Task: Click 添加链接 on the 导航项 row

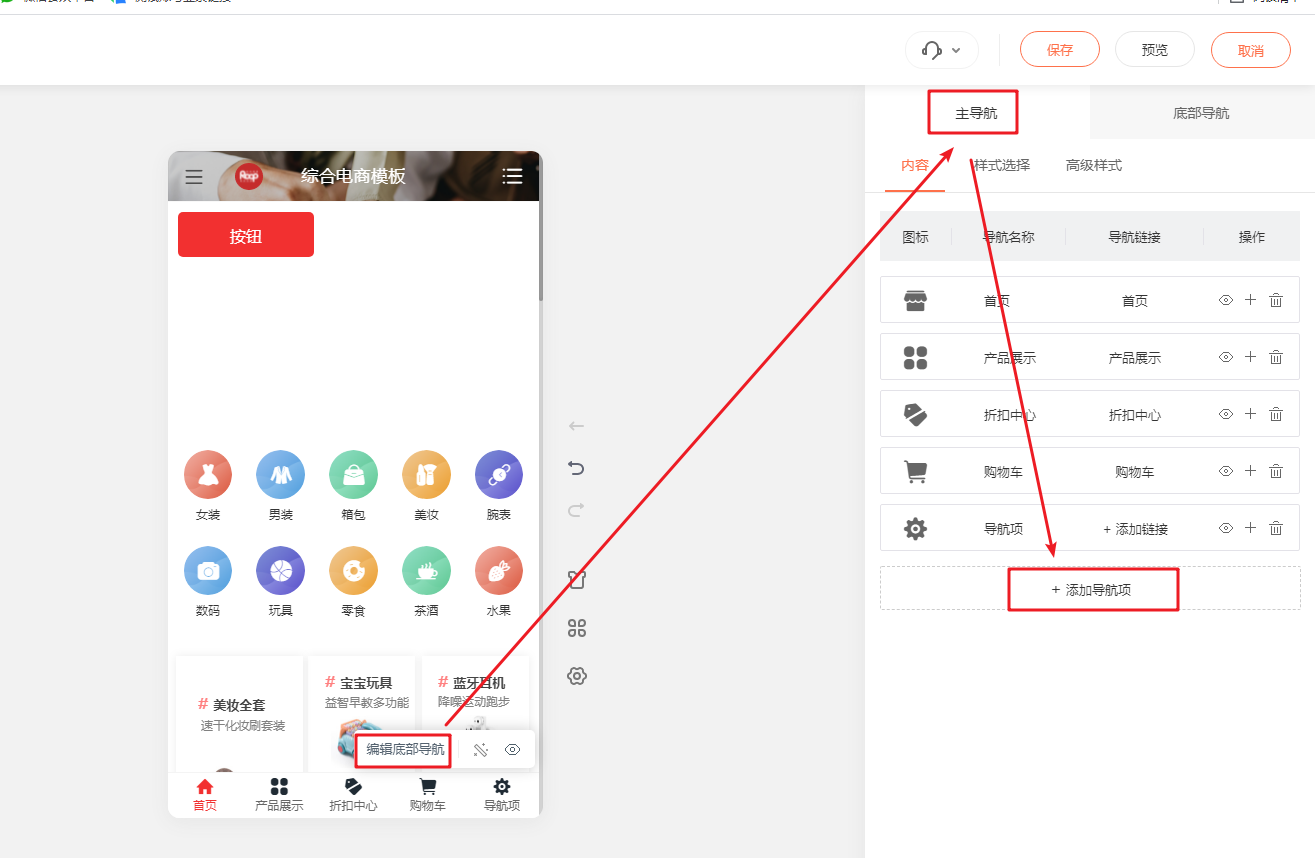Action: pyautogui.click(x=1135, y=529)
